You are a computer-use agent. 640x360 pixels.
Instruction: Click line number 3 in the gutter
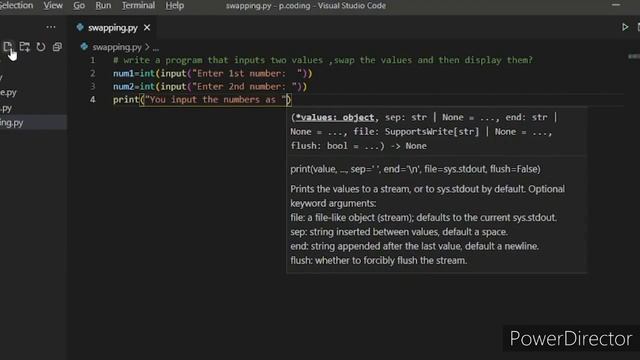(x=93, y=87)
